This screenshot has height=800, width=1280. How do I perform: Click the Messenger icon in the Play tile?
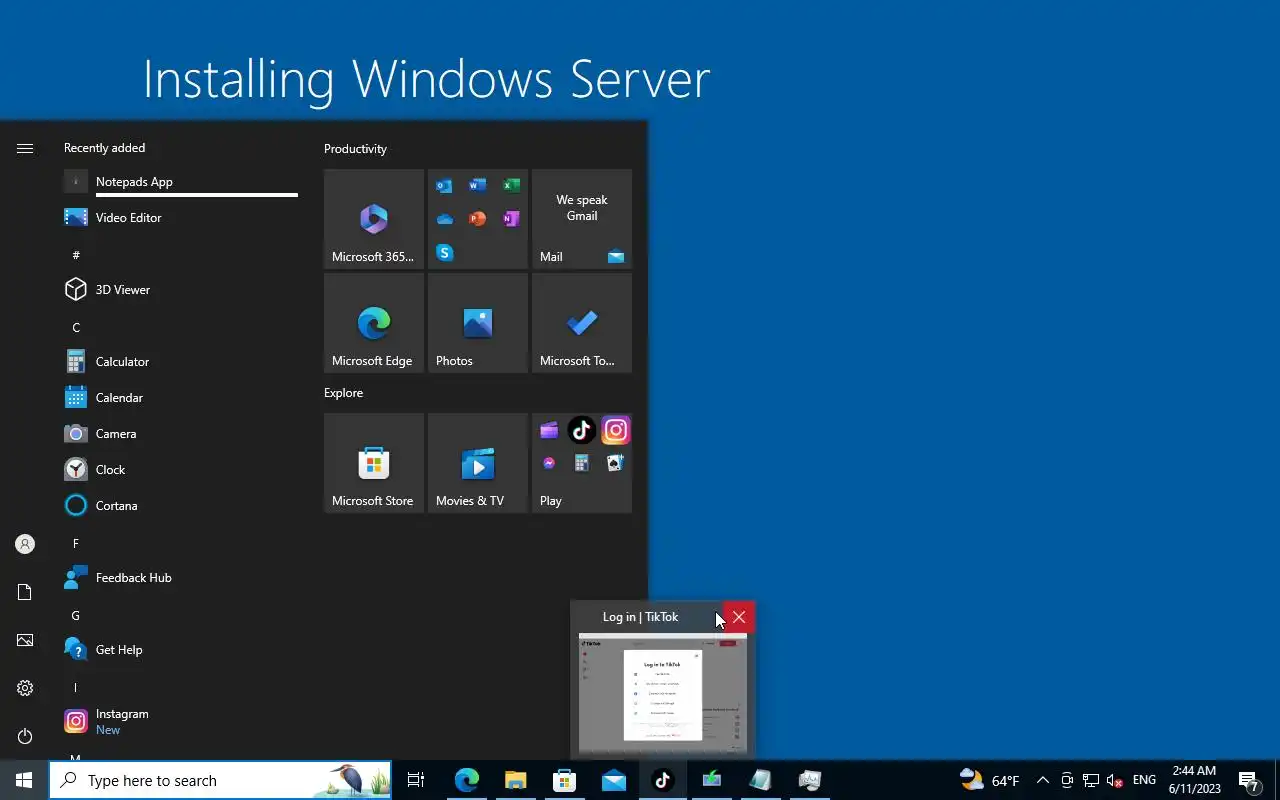[549, 463]
